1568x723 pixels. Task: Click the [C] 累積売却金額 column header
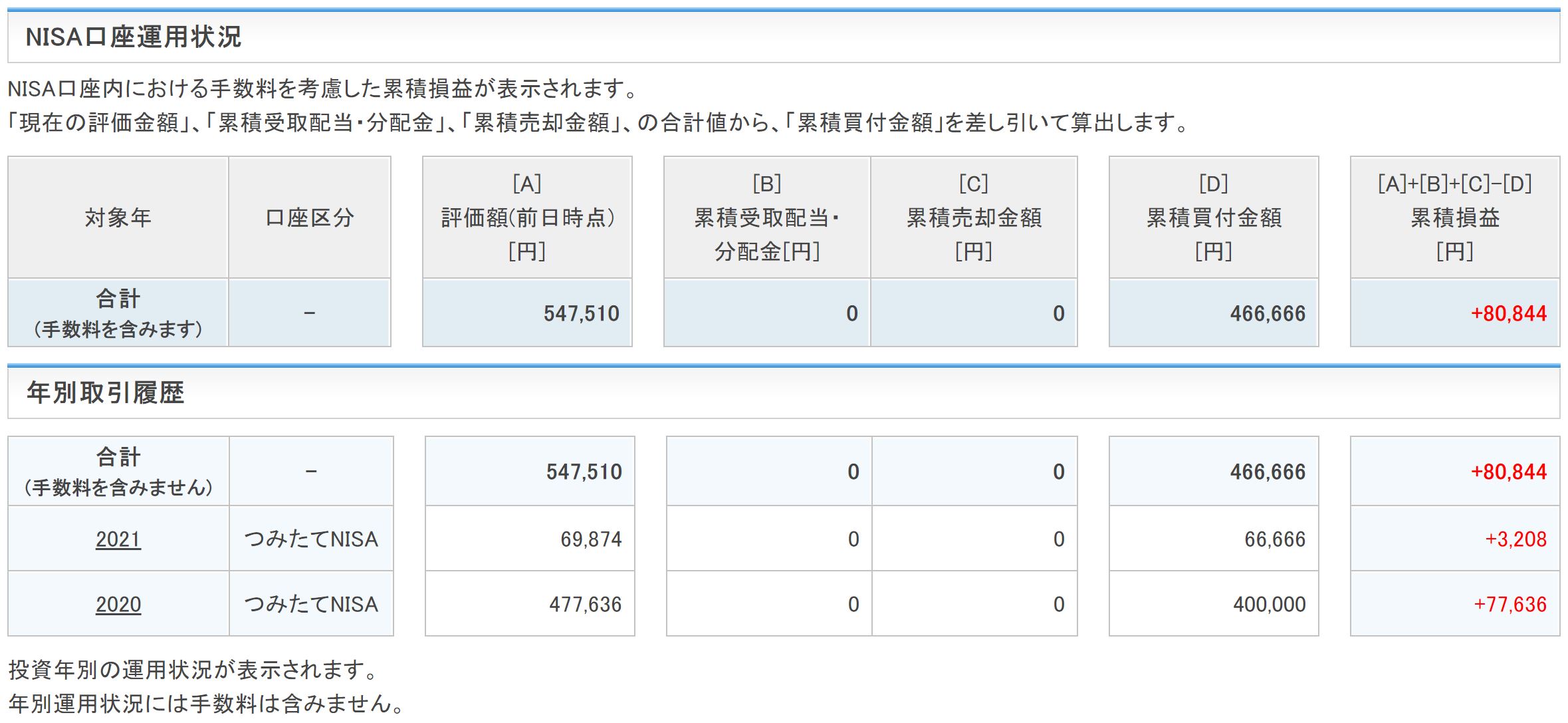[973, 217]
